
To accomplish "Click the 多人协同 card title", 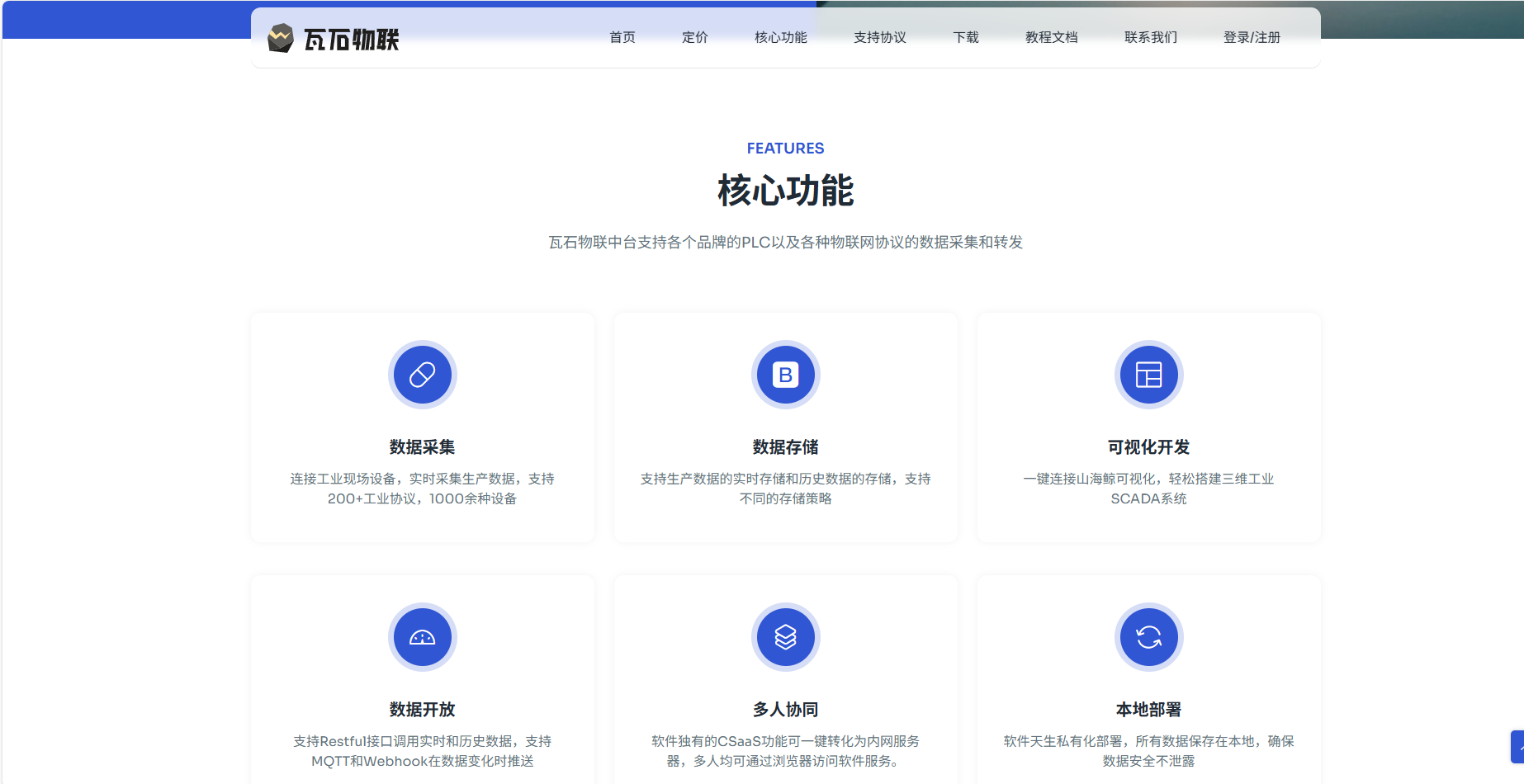I will point(786,710).
